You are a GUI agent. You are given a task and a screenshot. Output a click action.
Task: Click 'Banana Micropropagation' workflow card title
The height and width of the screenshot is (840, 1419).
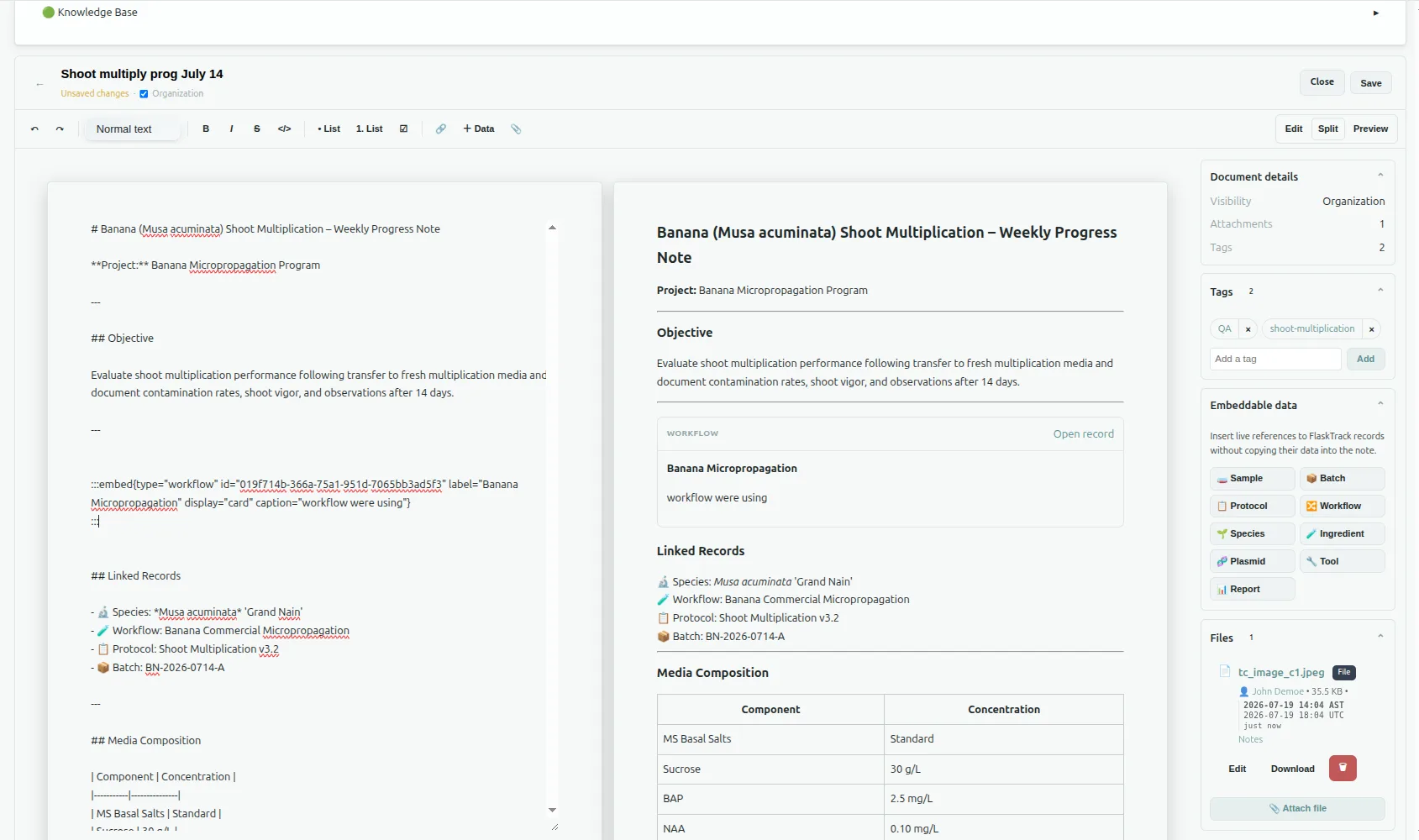[732, 469]
